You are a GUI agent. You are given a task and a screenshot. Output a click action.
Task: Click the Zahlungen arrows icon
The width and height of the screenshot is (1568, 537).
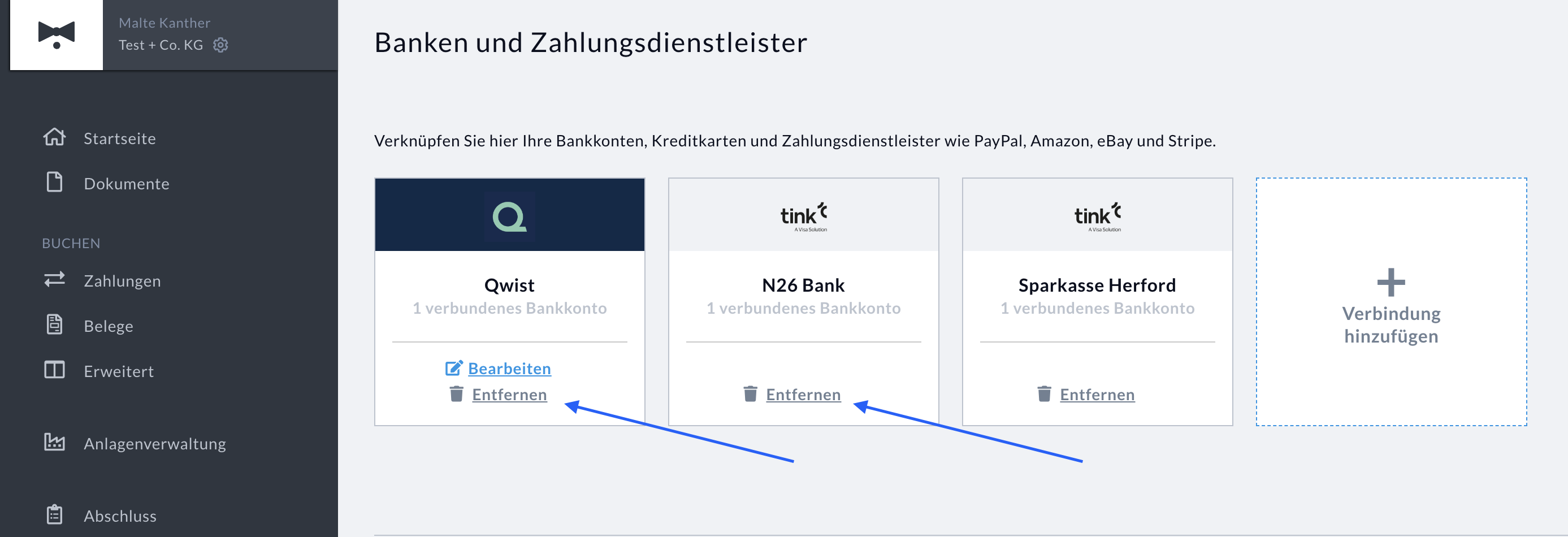pos(54,279)
